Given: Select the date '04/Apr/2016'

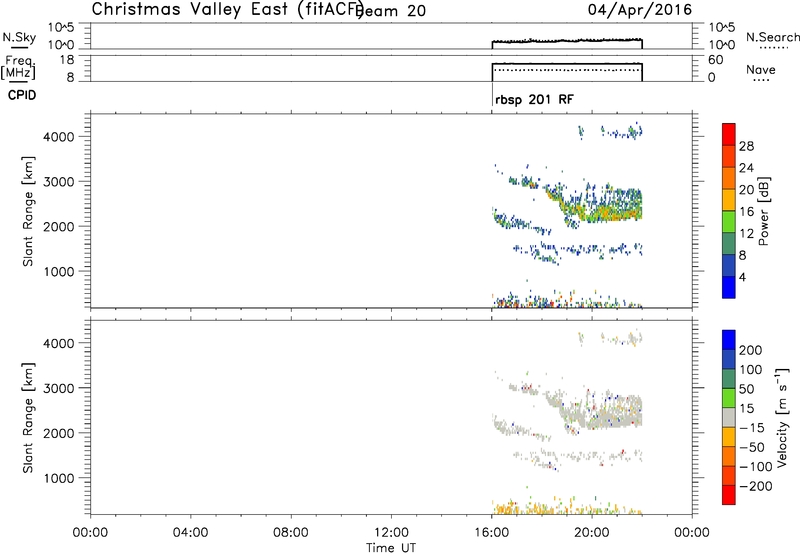Looking at the screenshot, I should [x=640, y=10].
